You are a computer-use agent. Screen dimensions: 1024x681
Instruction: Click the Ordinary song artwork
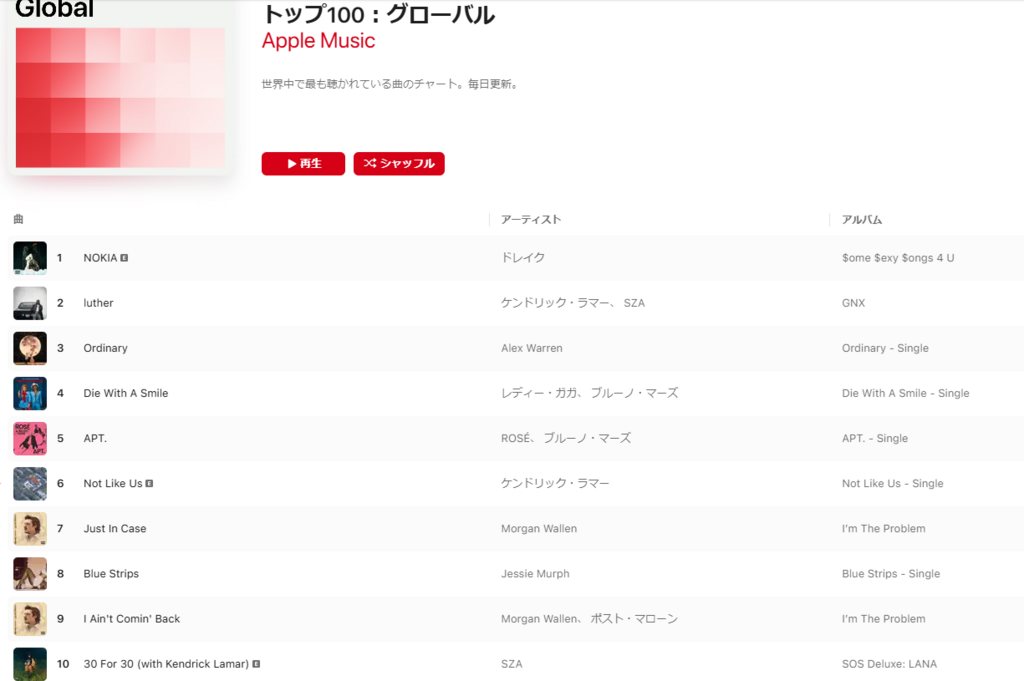pos(30,348)
